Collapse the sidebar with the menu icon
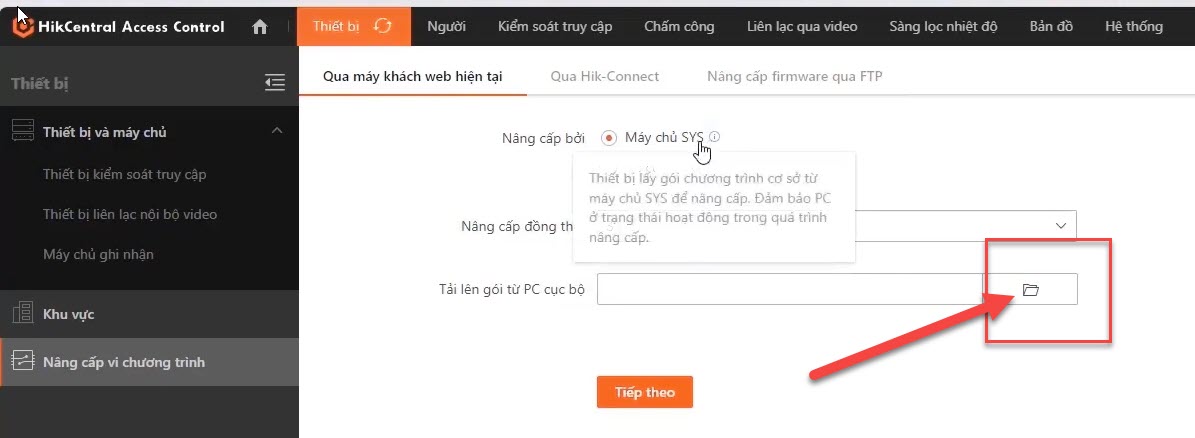The height and width of the screenshot is (438, 1195). point(275,83)
